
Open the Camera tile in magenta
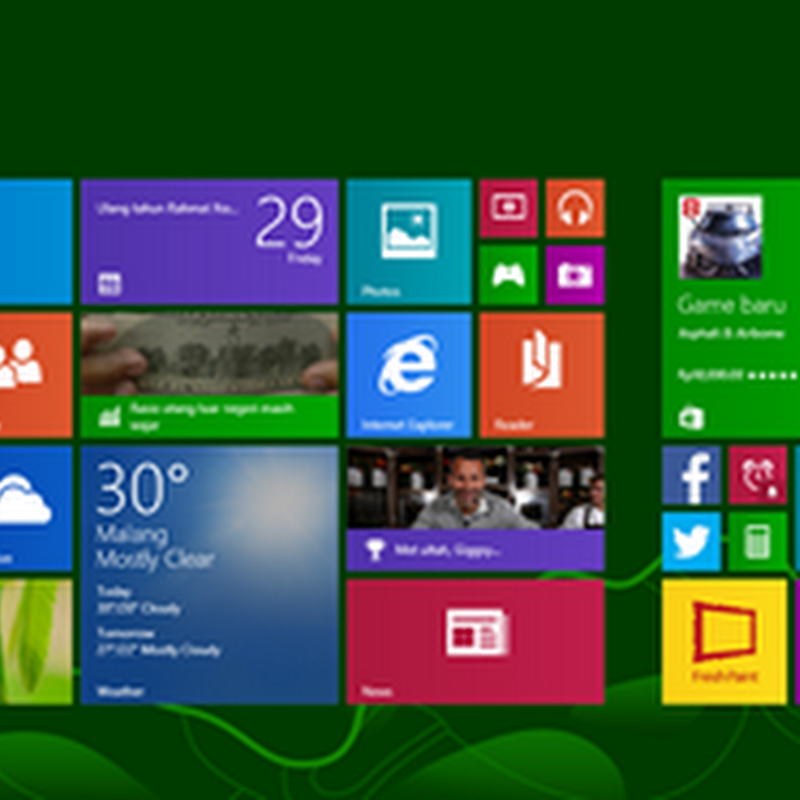point(575,275)
